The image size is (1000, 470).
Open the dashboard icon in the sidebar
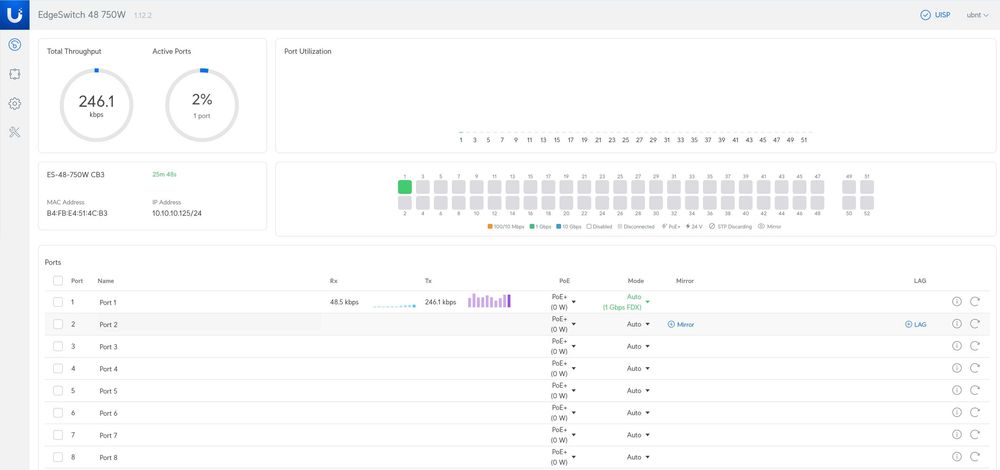15,44
